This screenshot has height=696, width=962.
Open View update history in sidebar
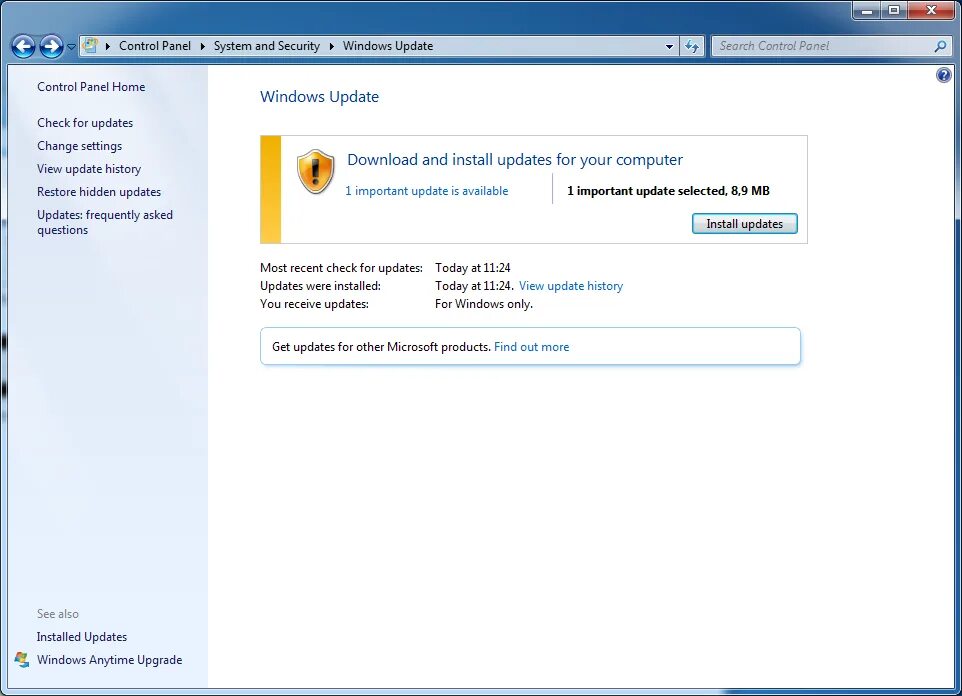pos(89,169)
